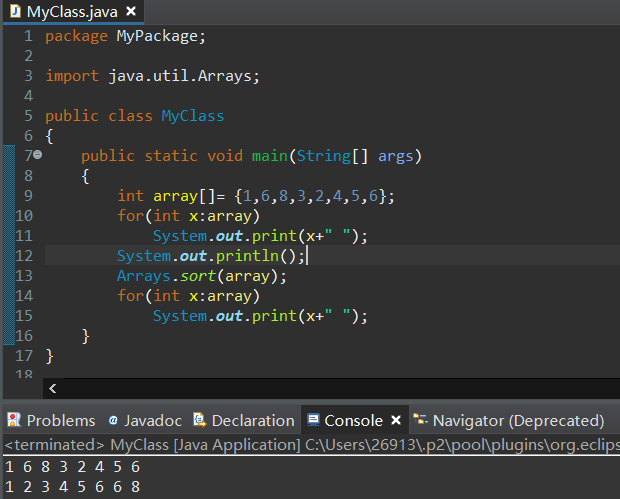Click the 'main' method name on line 7

pos(270,156)
